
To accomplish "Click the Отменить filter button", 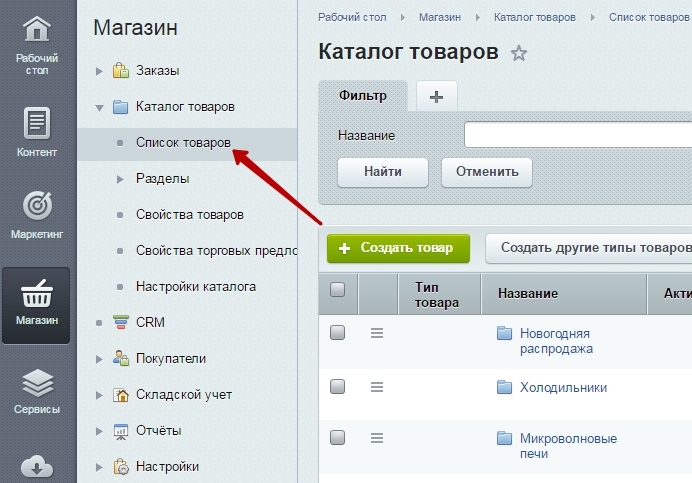I will (487, 172).
